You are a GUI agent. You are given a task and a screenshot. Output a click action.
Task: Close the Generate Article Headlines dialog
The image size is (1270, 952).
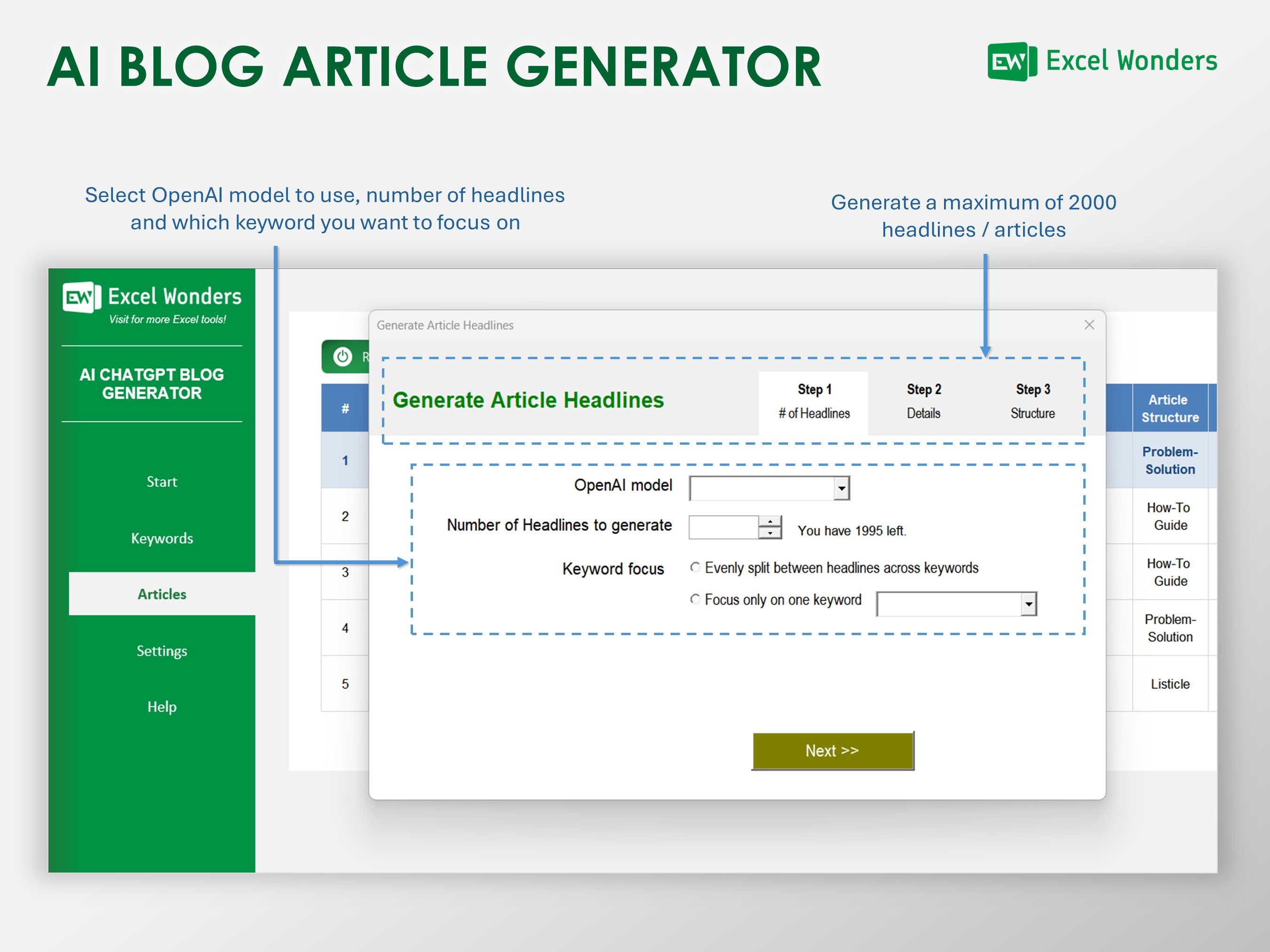click(x=1088, y=324)
